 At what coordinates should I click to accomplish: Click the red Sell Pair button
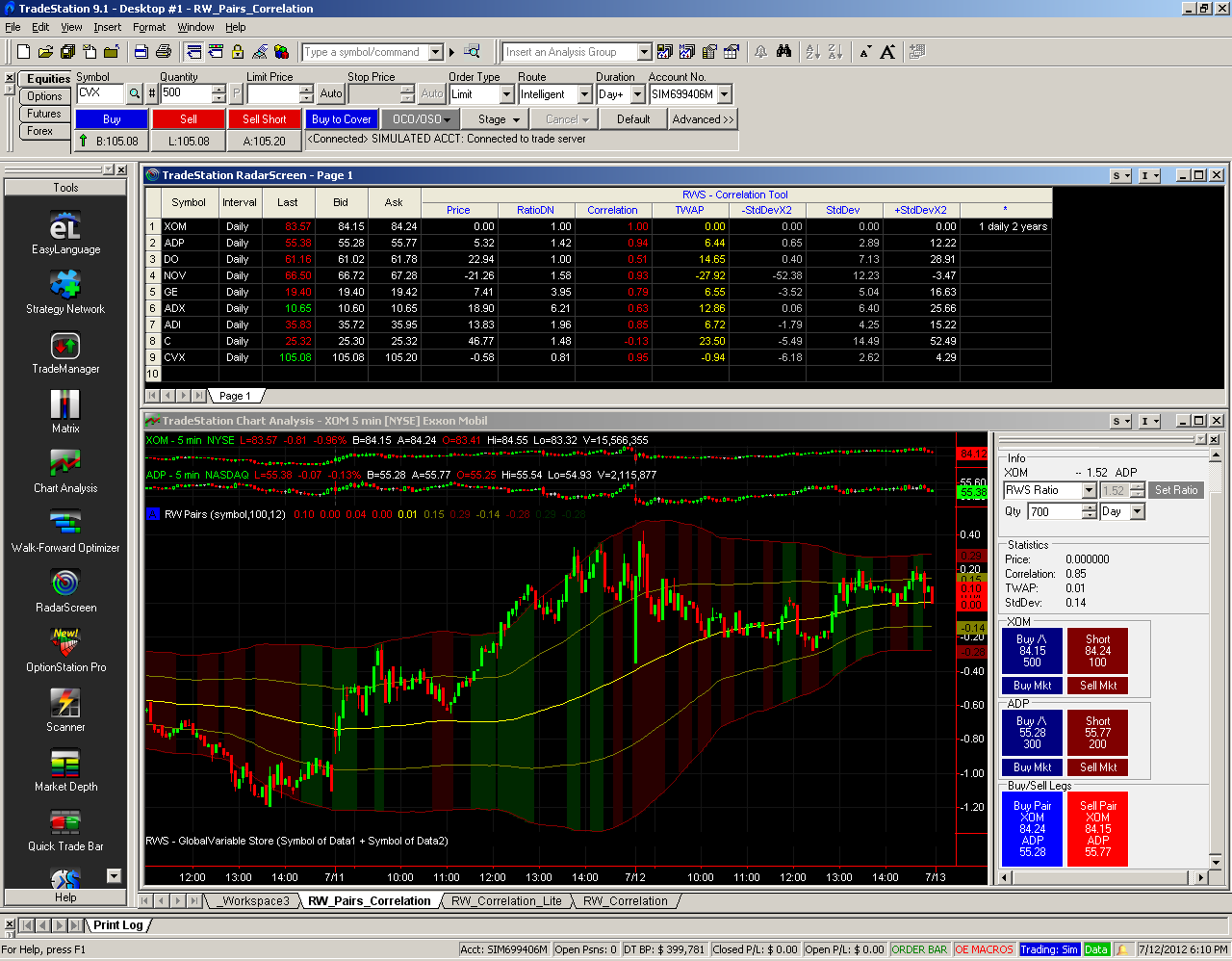pos(1098,829)
